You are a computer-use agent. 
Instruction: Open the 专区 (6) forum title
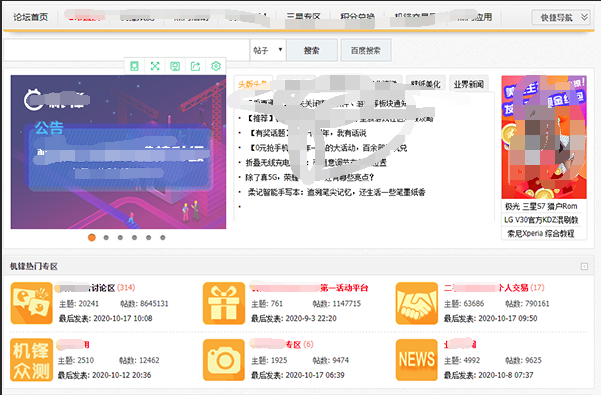pos(282,344)
